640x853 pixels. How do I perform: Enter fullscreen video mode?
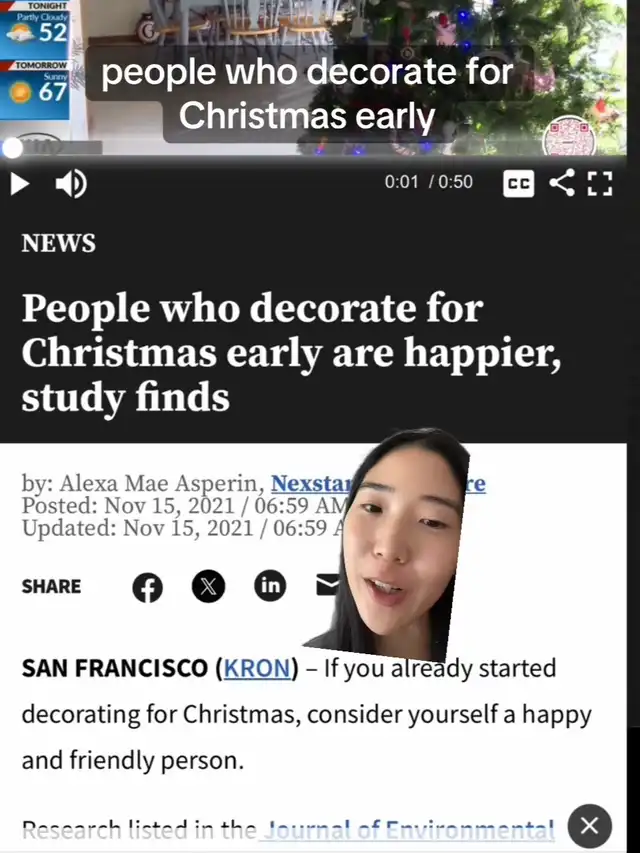click(600, 183)
